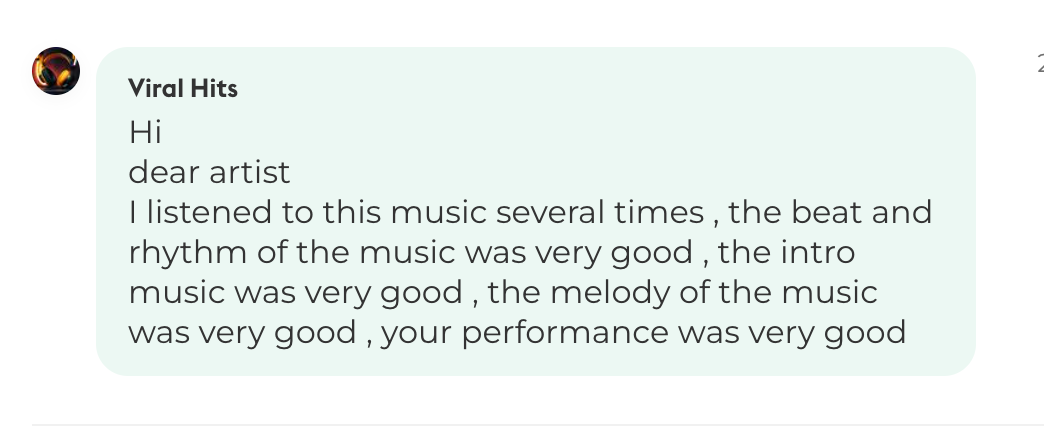Select the line starting "I listened to this music"
This screenshot has height=436, width=1044.
point(530,212)
